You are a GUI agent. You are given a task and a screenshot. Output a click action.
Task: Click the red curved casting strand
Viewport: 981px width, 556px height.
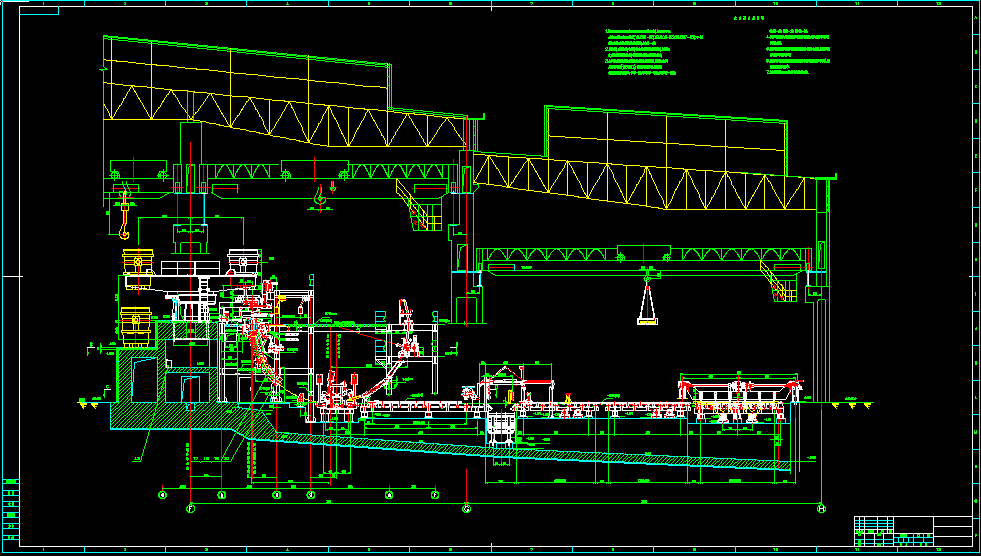tap(262, 358)
